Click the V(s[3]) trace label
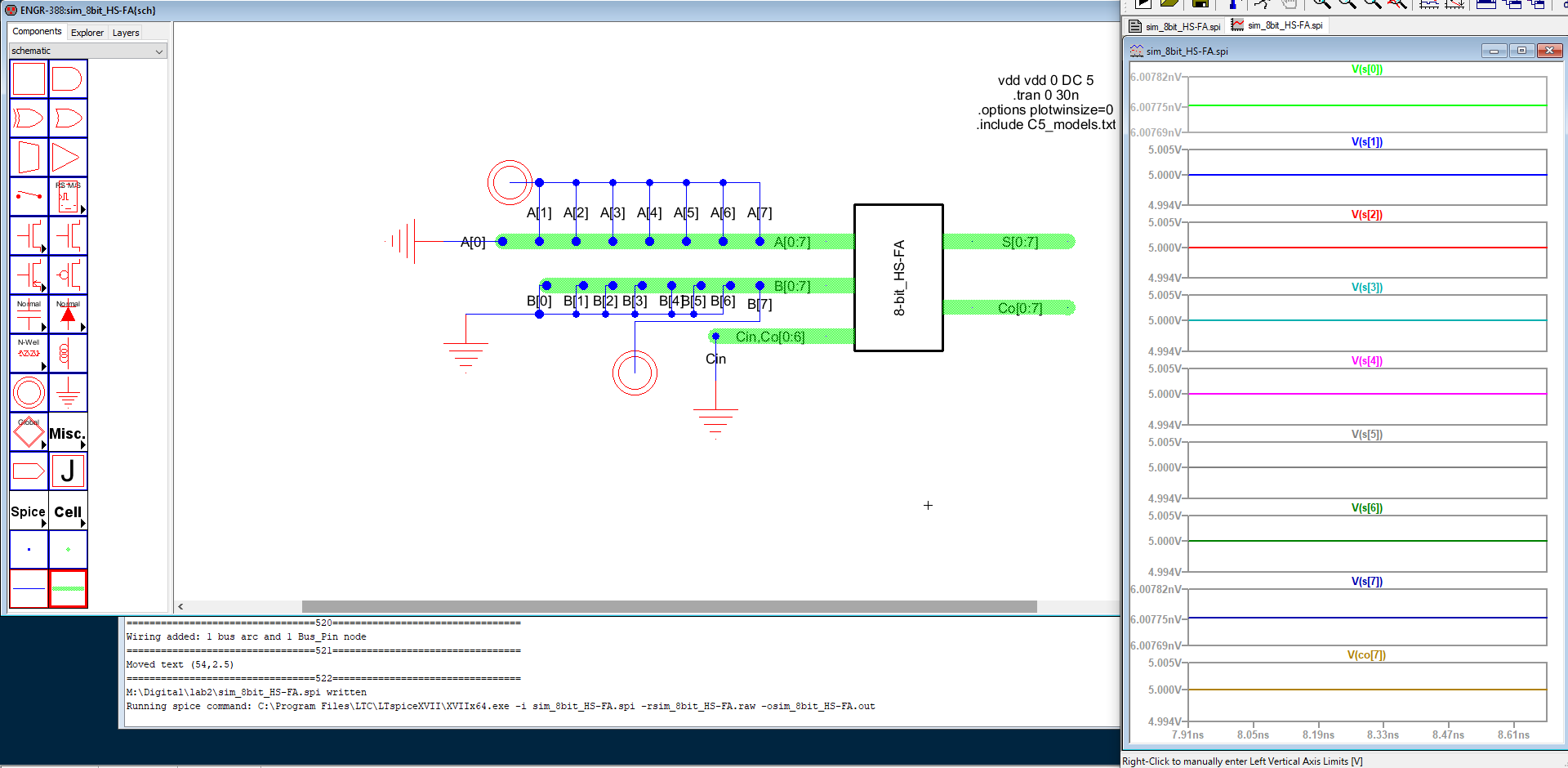 coord(1367,287)
